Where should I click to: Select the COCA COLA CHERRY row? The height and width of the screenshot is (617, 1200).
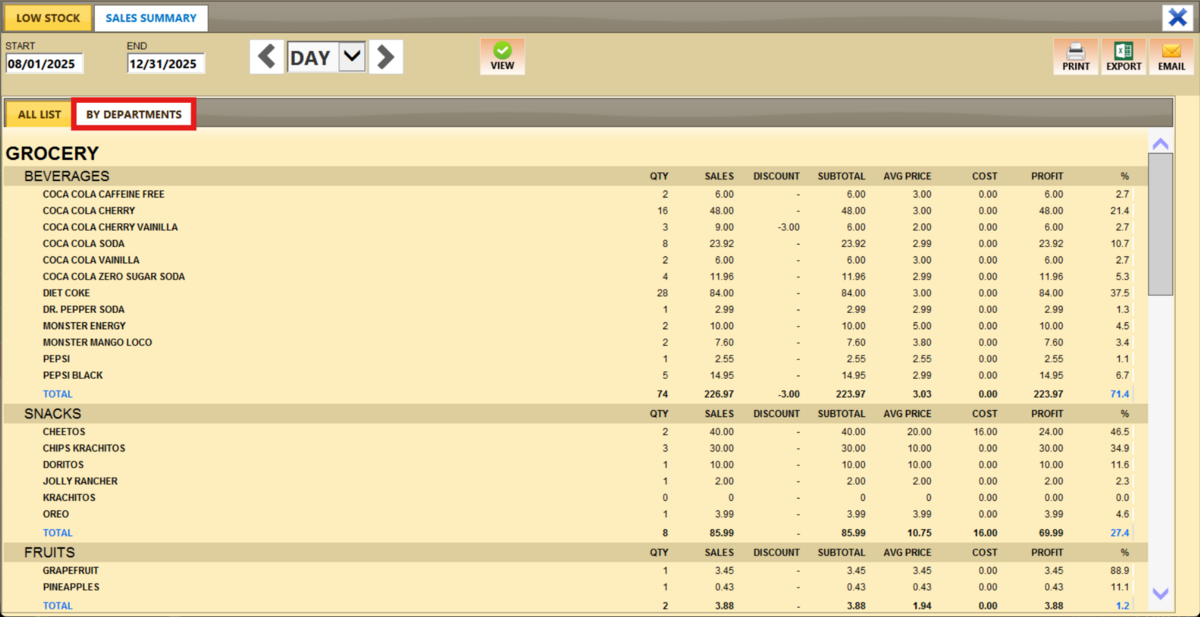[x=89, y=211]
